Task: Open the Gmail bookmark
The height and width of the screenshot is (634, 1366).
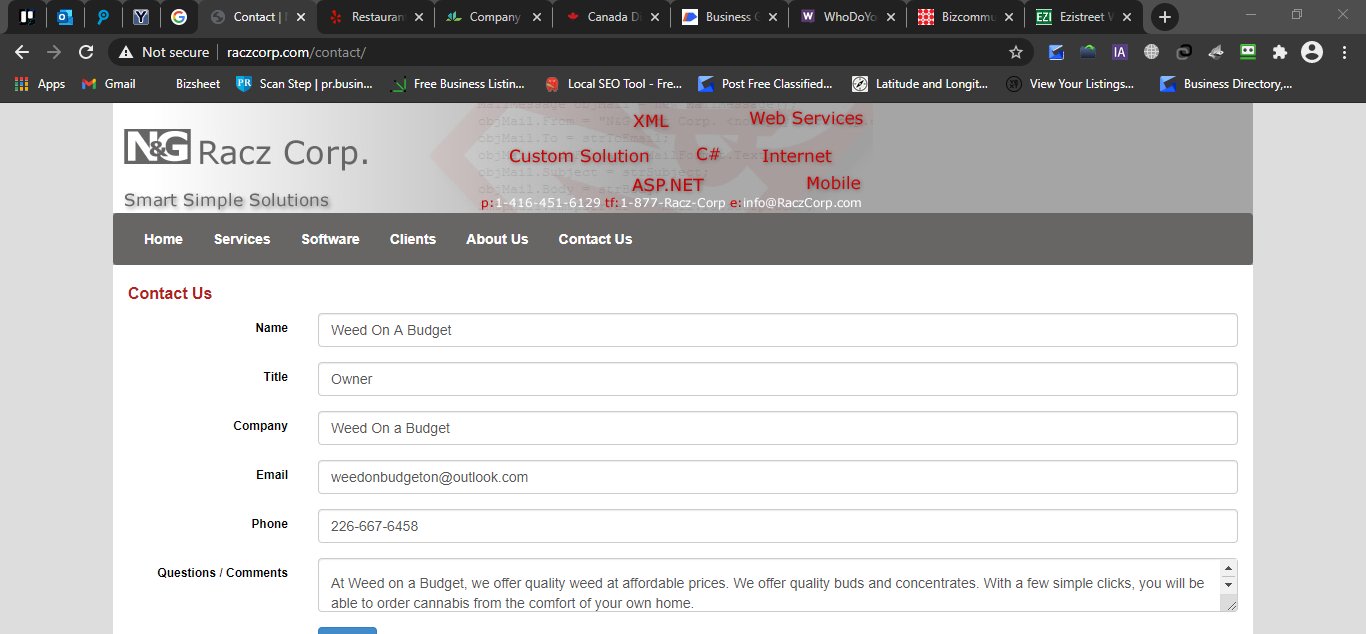Action: click(109, 84)
